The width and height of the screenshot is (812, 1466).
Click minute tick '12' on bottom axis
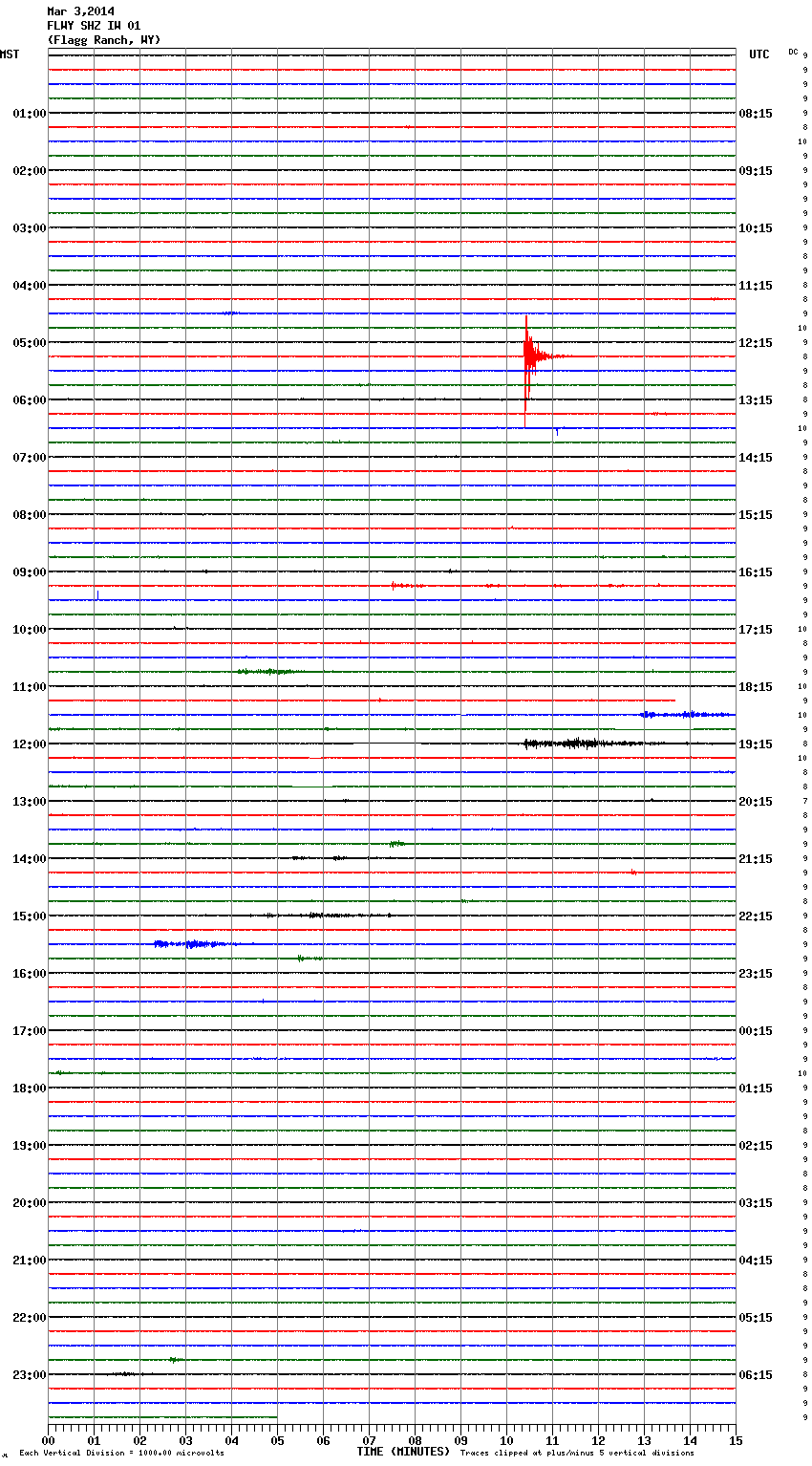tap(598, 1440)
